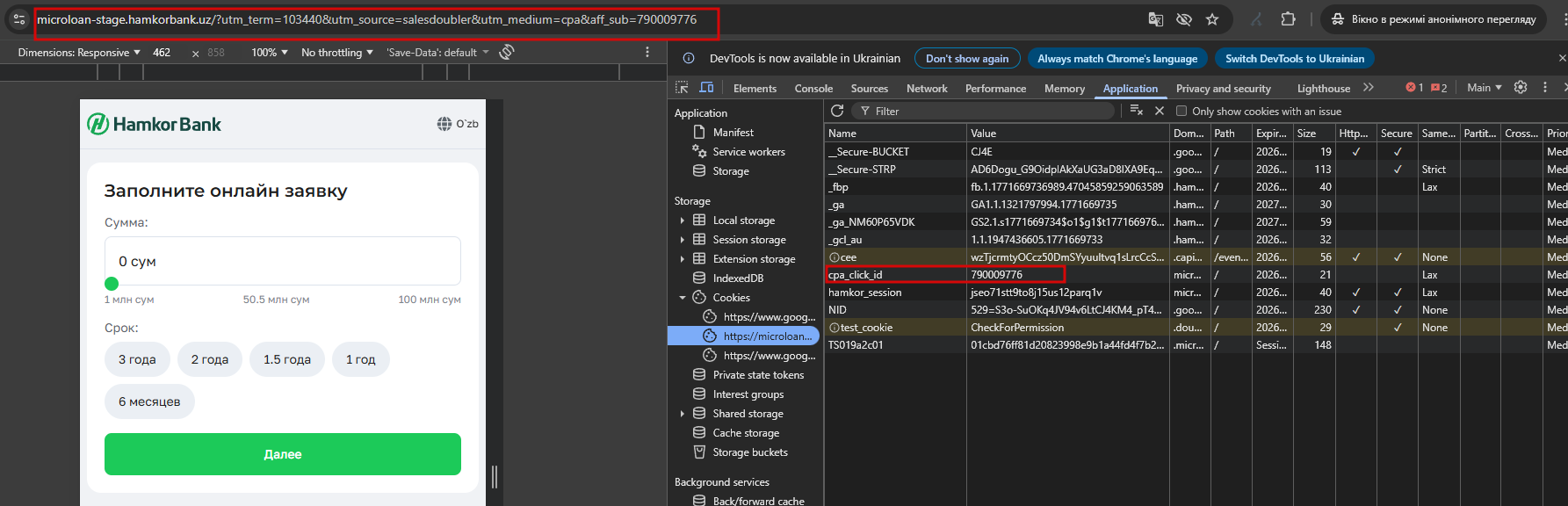
Task: Click the rotate screen icon
Action: [x=507, y=53]
